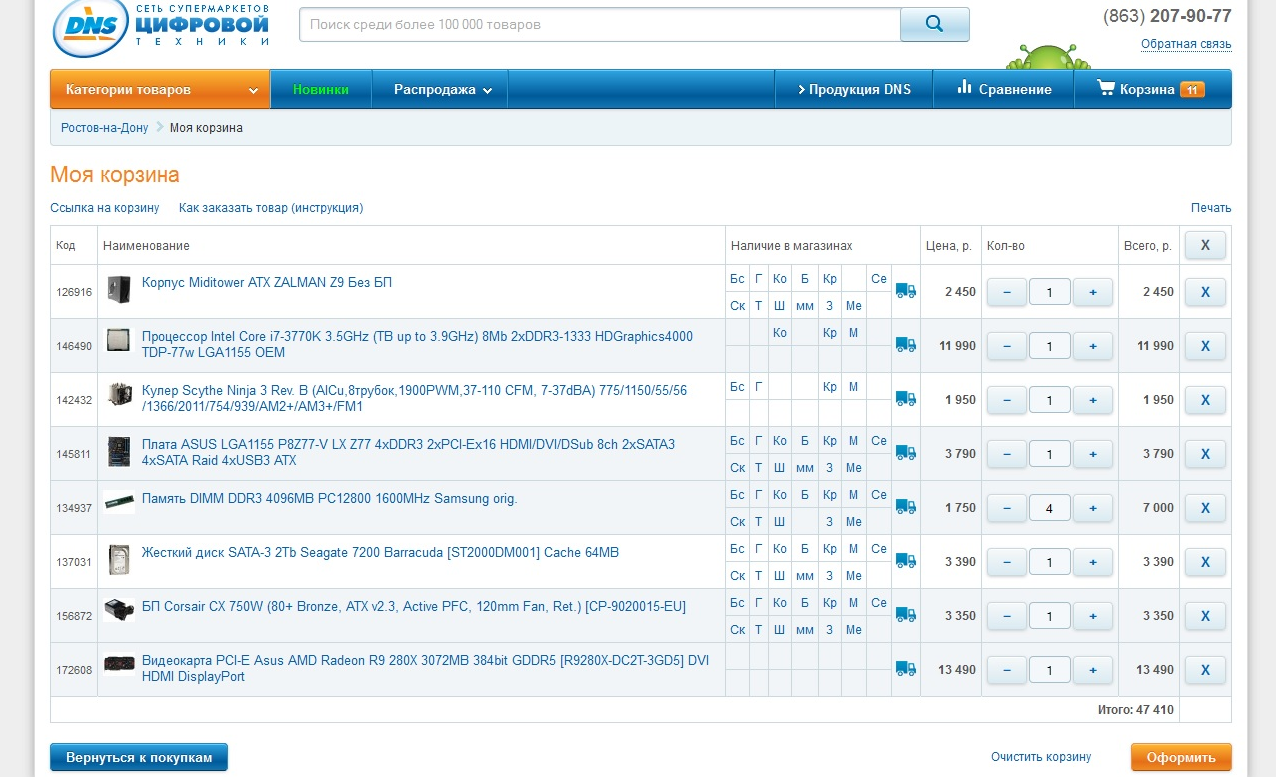Open Жесткий диск Seagate Barracuda product link
The height and width of the screenshot is (777, 1276).
(380, 553)
